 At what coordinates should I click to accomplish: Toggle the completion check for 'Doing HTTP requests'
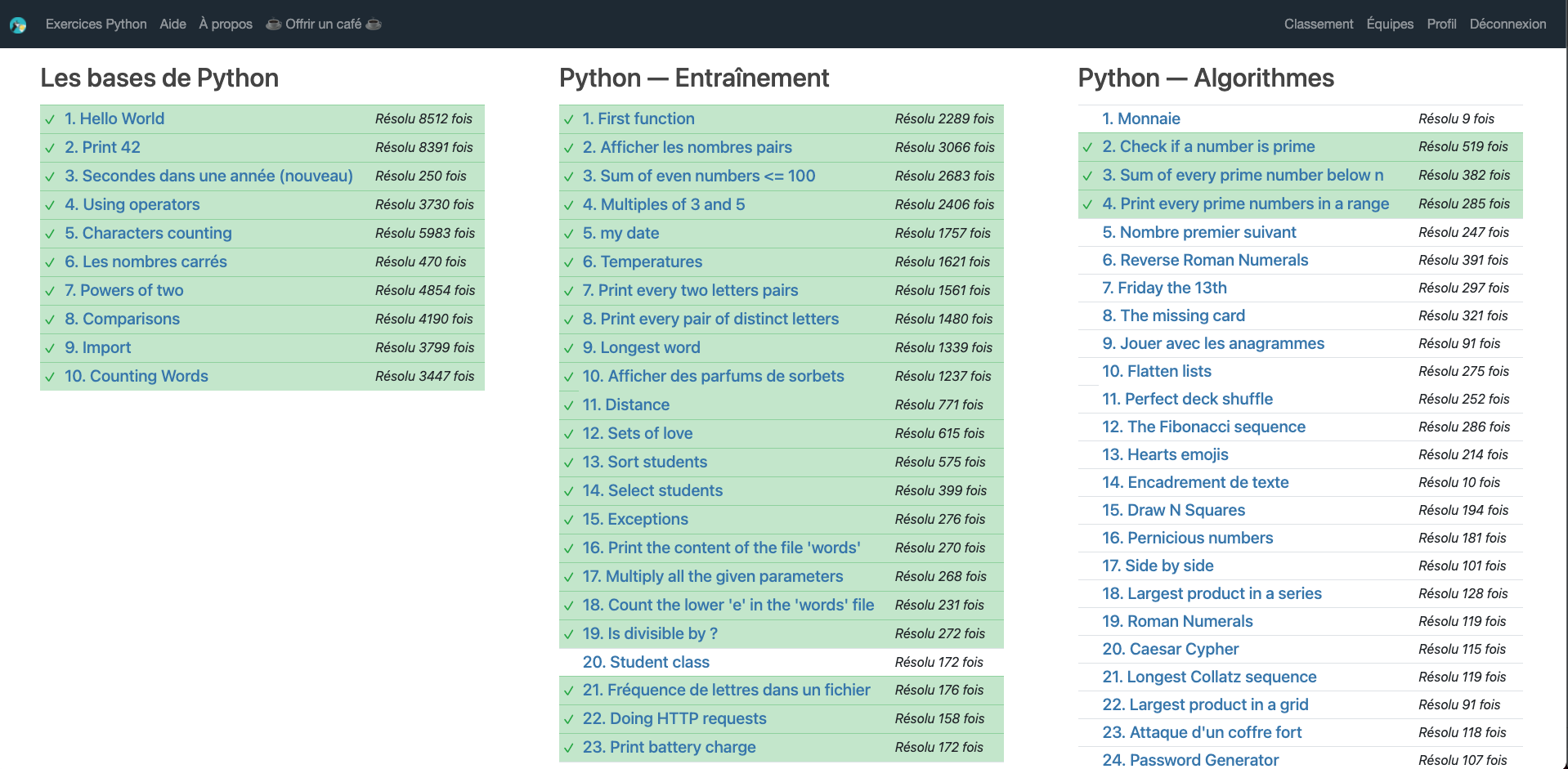click(569, 719)
